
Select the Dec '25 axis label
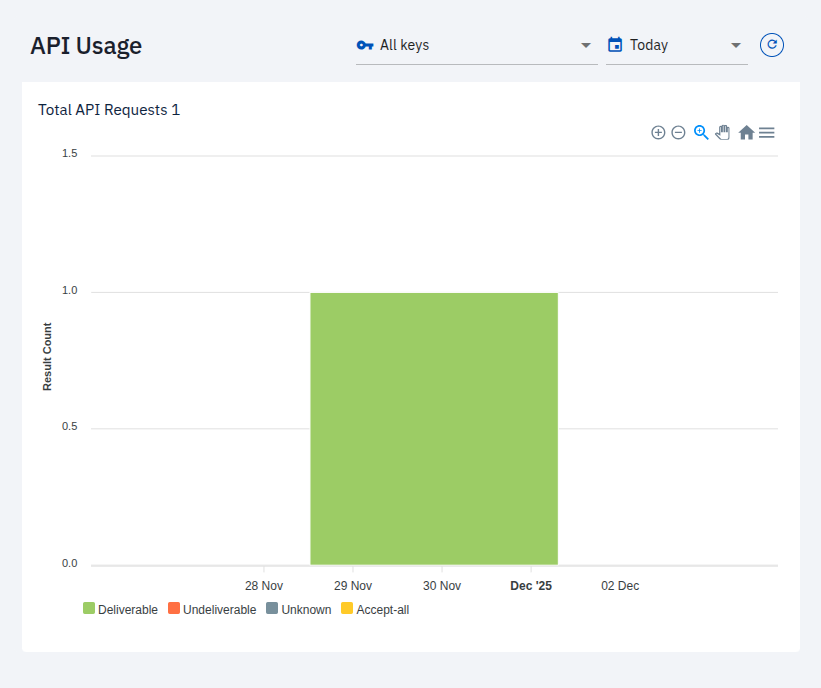pos(530,585)
